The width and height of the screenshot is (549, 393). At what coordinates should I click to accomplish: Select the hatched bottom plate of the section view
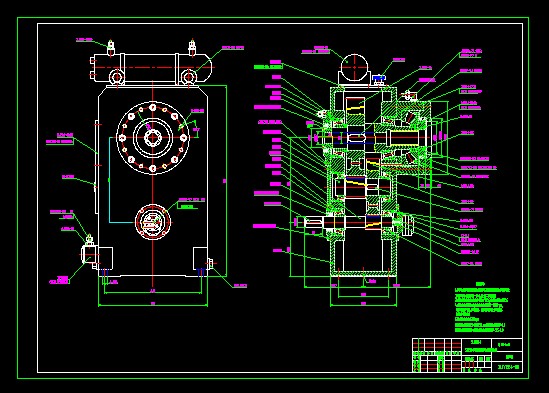tap(364, 274)
